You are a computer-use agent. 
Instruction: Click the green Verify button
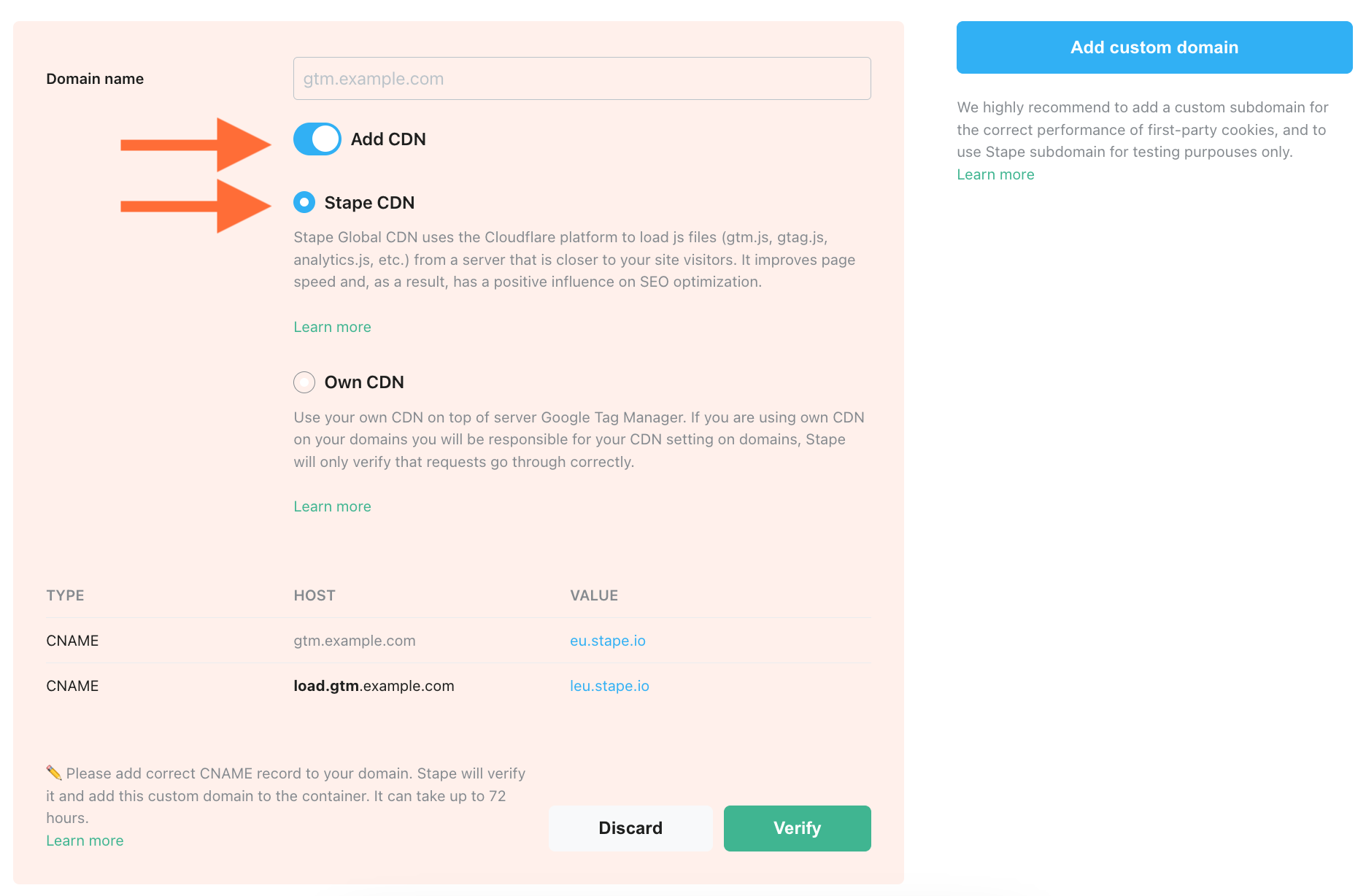(x=798, y=828)
